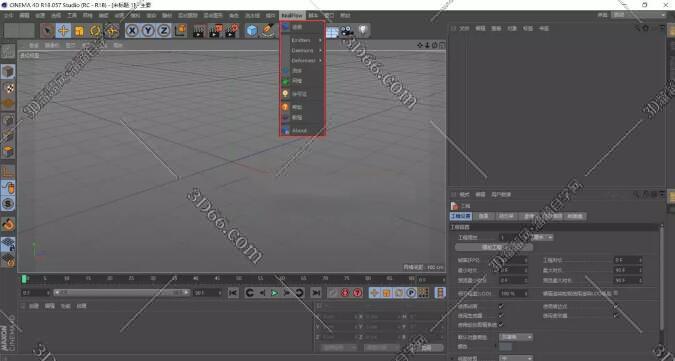Select the Move tool in the toolbar
This screenshot has width=675, height=361.
coord(63,31)
